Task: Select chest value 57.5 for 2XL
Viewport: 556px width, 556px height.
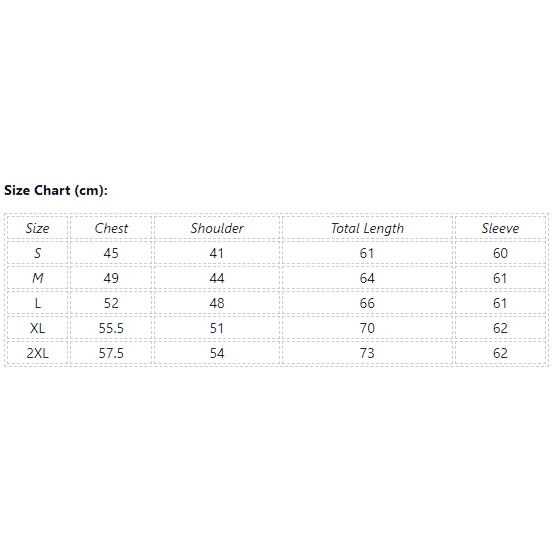Action: (111, 353)
